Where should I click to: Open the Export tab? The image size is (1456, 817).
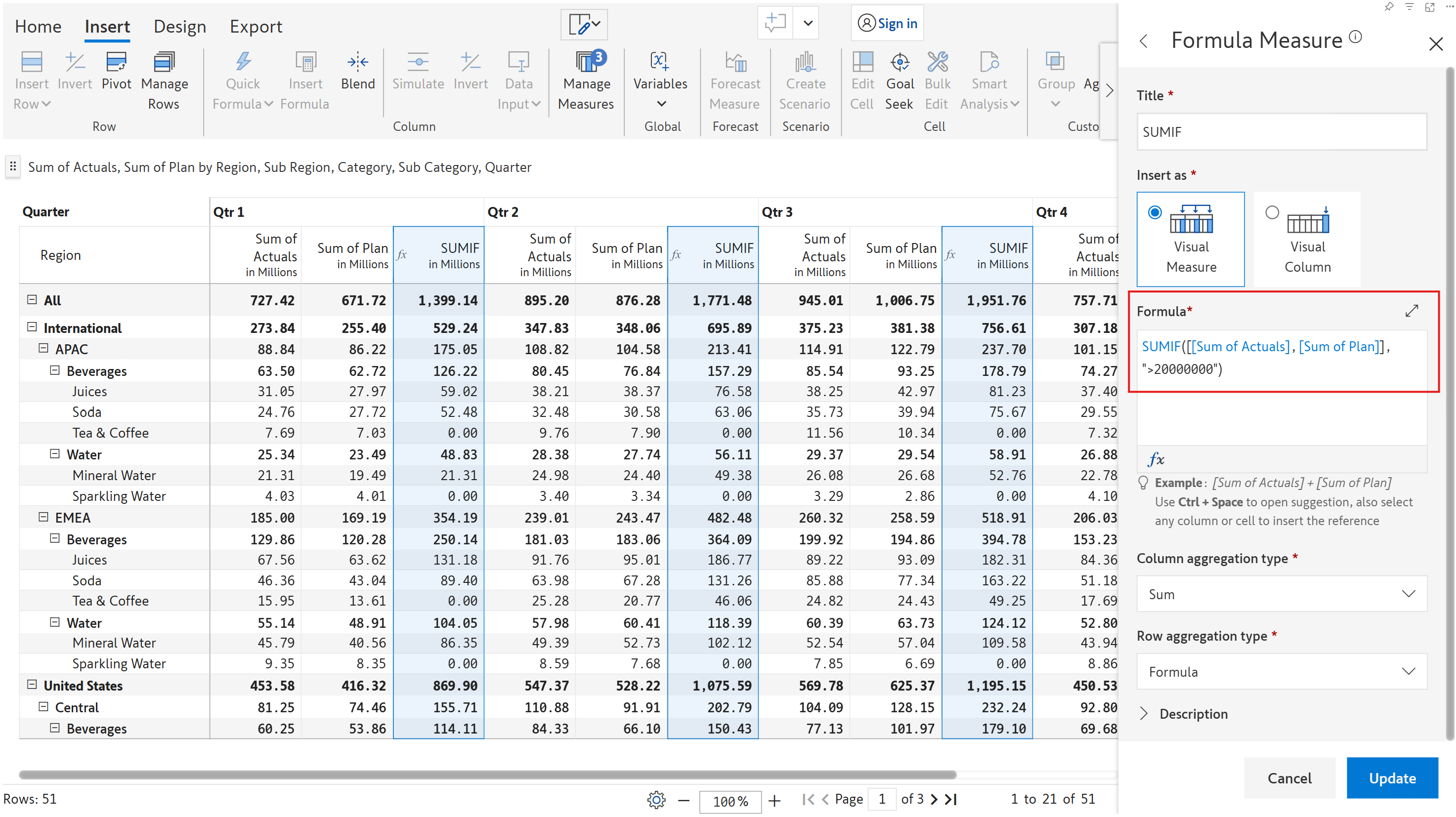click(256, 27)
